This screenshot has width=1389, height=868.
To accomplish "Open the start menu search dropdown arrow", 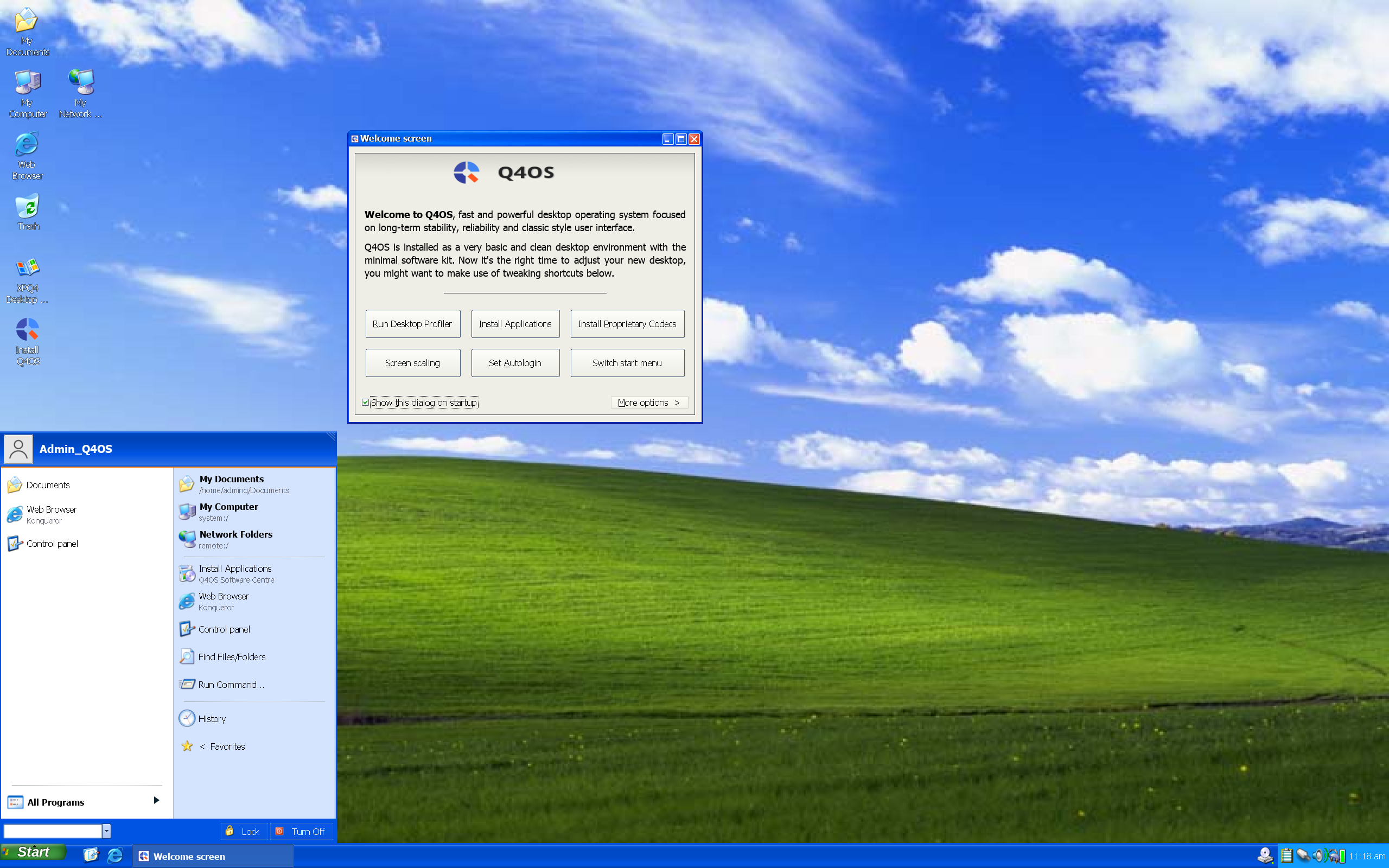I will click(x=106, y=831).
